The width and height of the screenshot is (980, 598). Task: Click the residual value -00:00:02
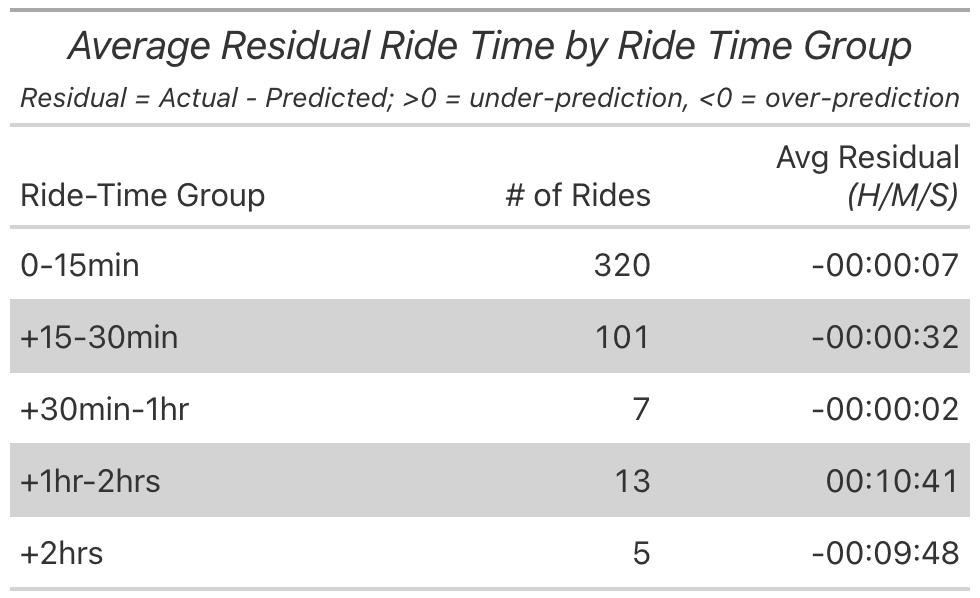click(884, 409)
